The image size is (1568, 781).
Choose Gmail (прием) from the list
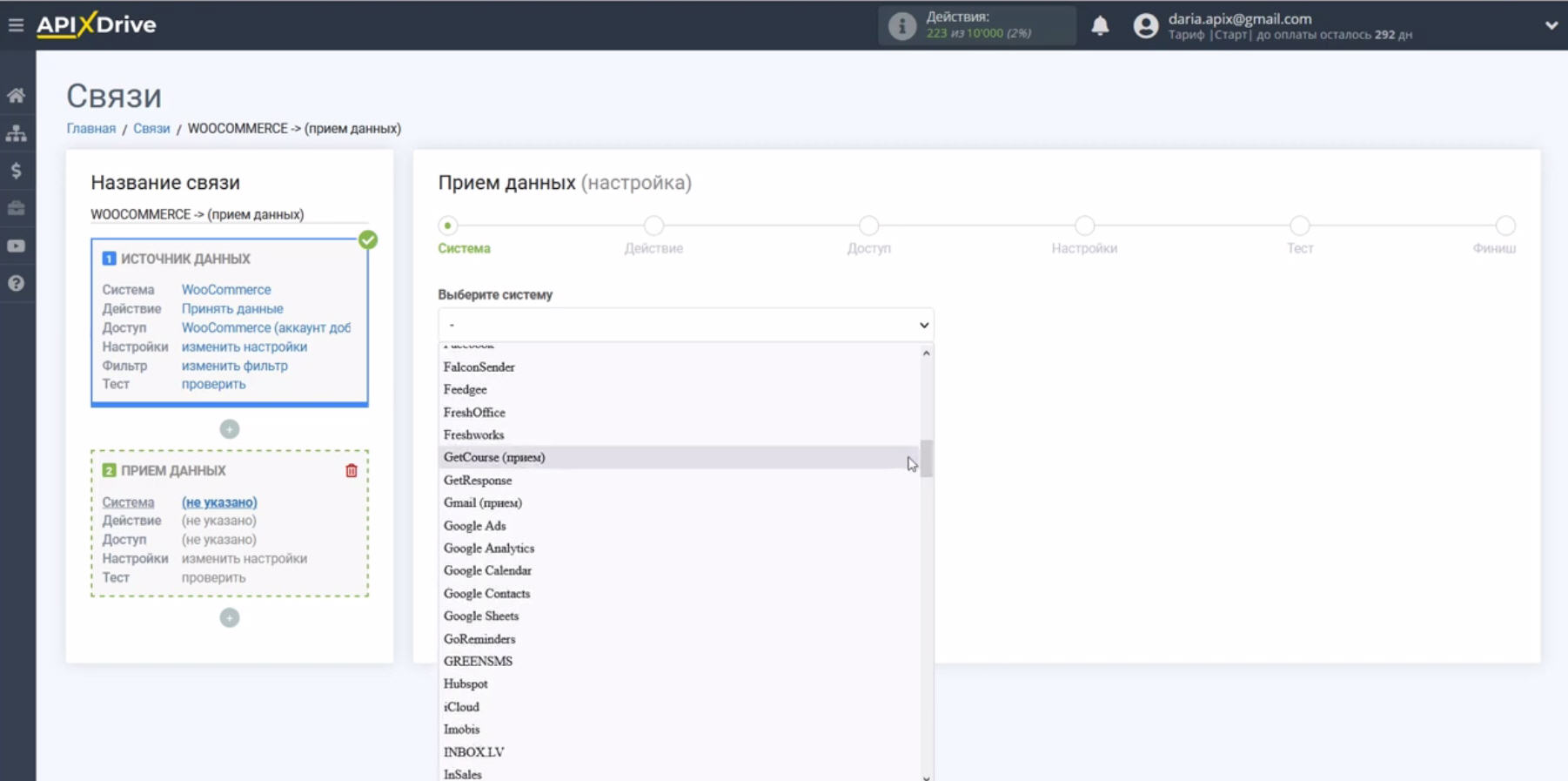[x=679, y=503]
